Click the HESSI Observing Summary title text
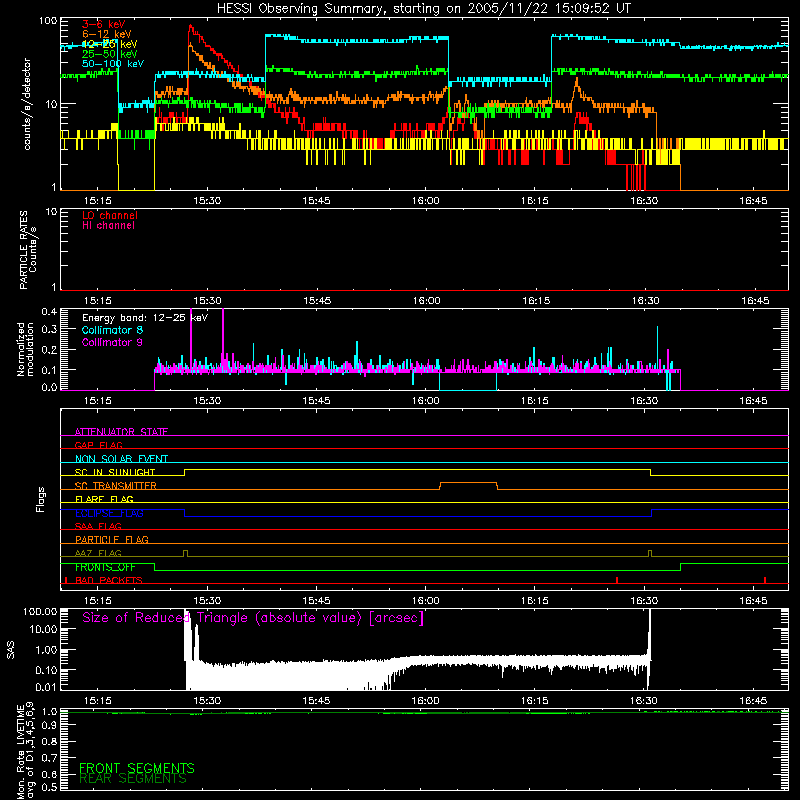Image resolution: width=800 pixels, height=800 pixels. pos(423,8)
